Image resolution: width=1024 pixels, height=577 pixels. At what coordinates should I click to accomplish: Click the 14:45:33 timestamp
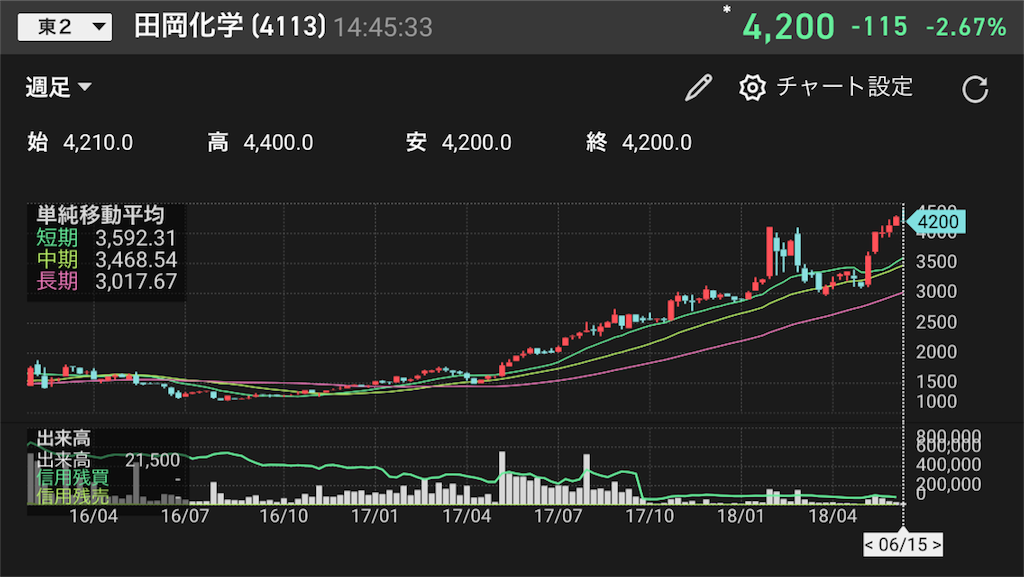click(x=383, y=27)
